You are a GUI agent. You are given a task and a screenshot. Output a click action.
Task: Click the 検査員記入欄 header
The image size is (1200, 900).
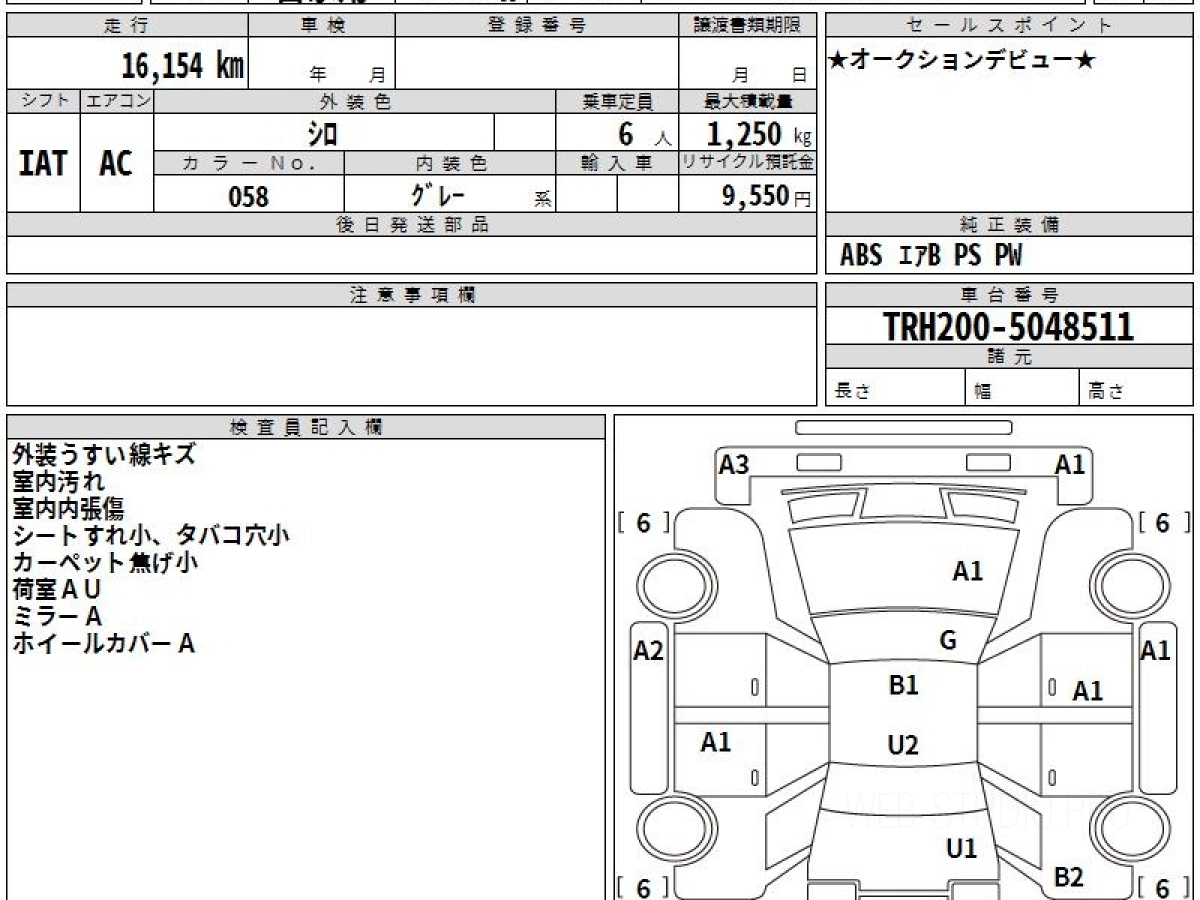tap(306, 427)
